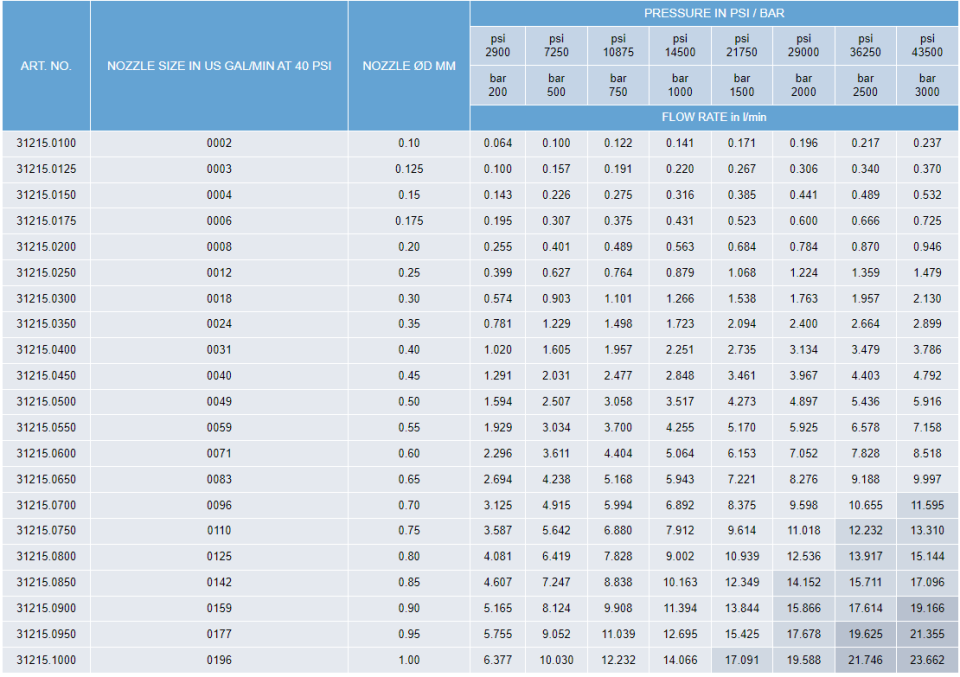Click nozzle diameter 0.175 cell
The image size is (960, 677).
(x=409, y=221)
